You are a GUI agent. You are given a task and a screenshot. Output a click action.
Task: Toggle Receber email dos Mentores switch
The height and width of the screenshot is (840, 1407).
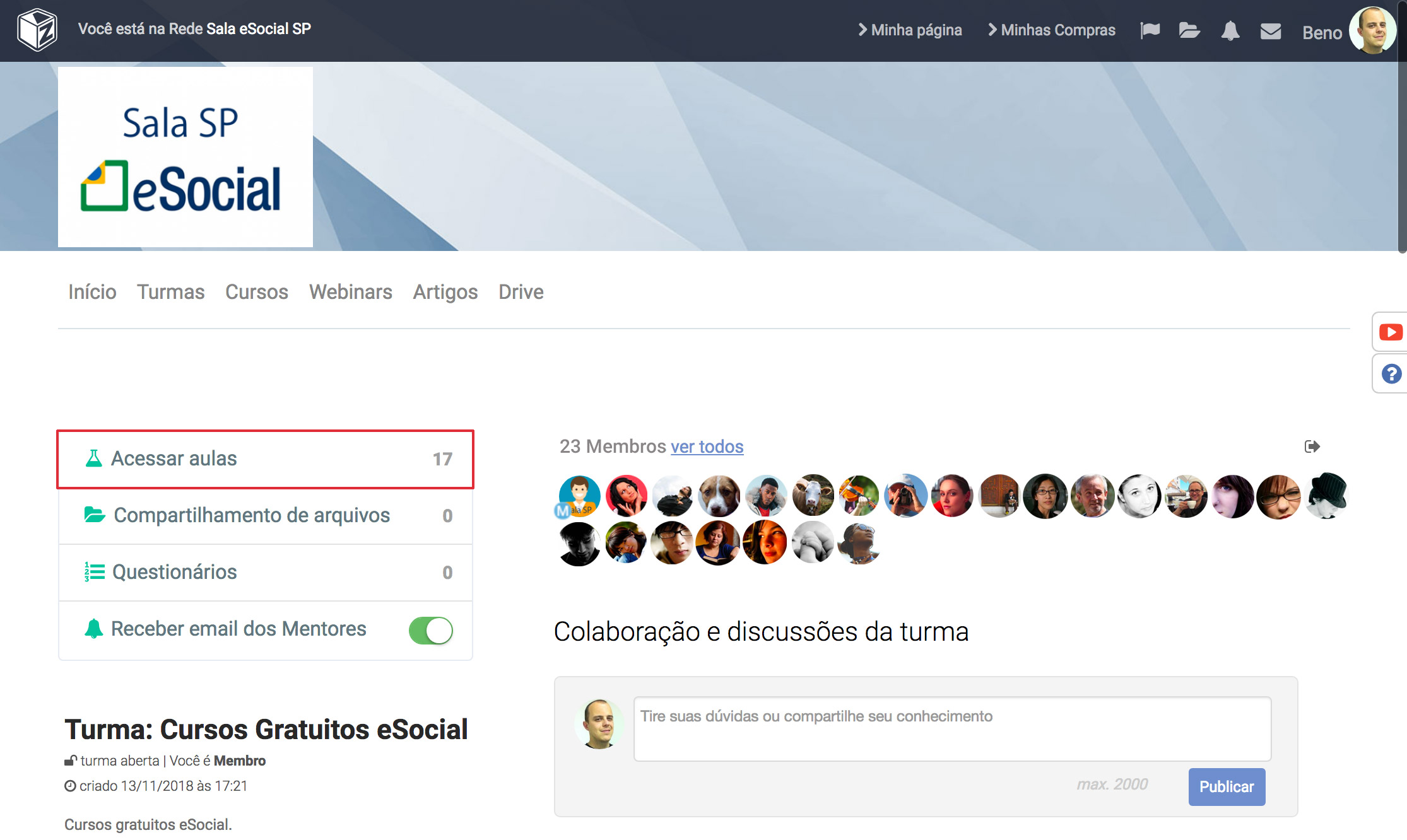click(x=431, y=630)
